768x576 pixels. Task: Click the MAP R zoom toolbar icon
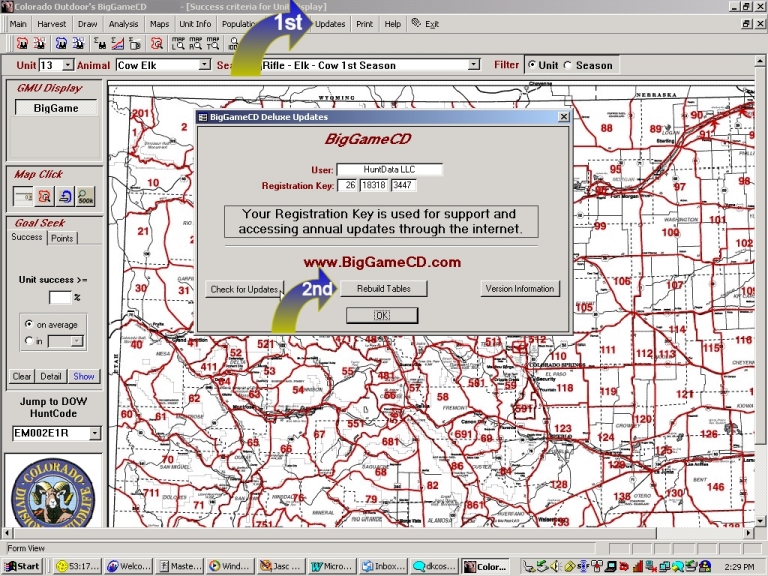pyautogui.click(x=195, y=43)
